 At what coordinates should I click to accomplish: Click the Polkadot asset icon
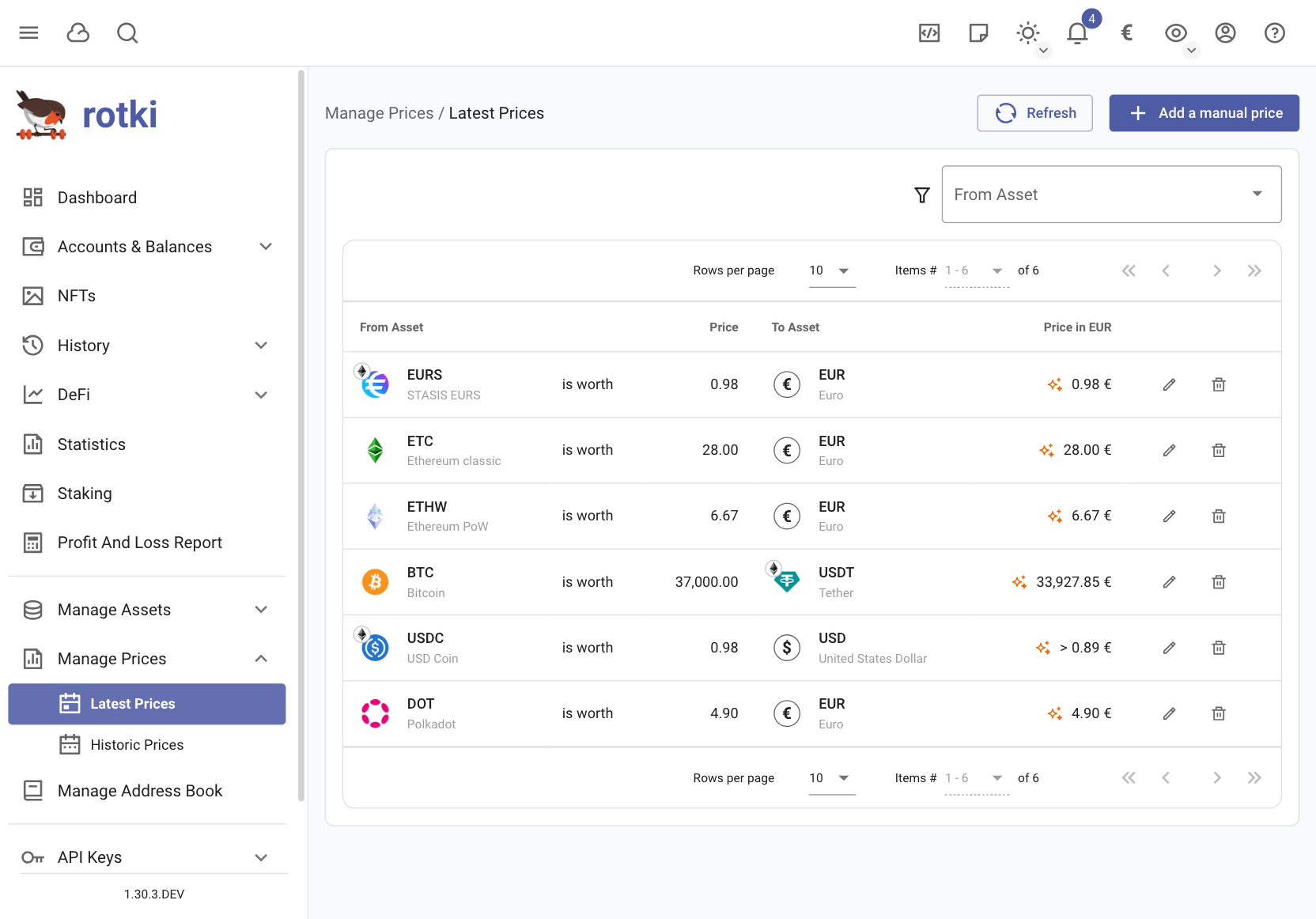click(375, 713)
